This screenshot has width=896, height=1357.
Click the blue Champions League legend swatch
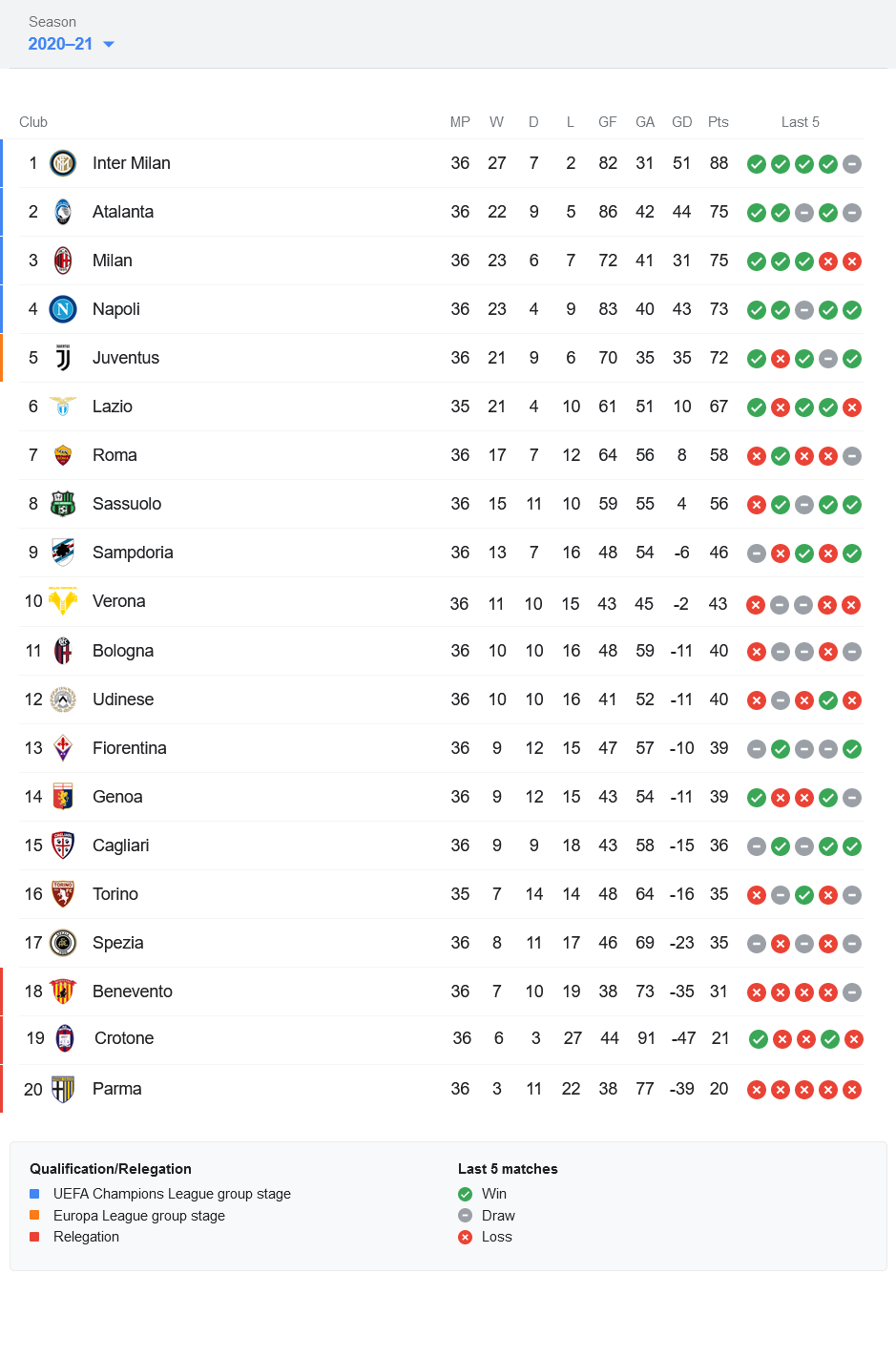pyautogui.click(x=34, y=1194)
